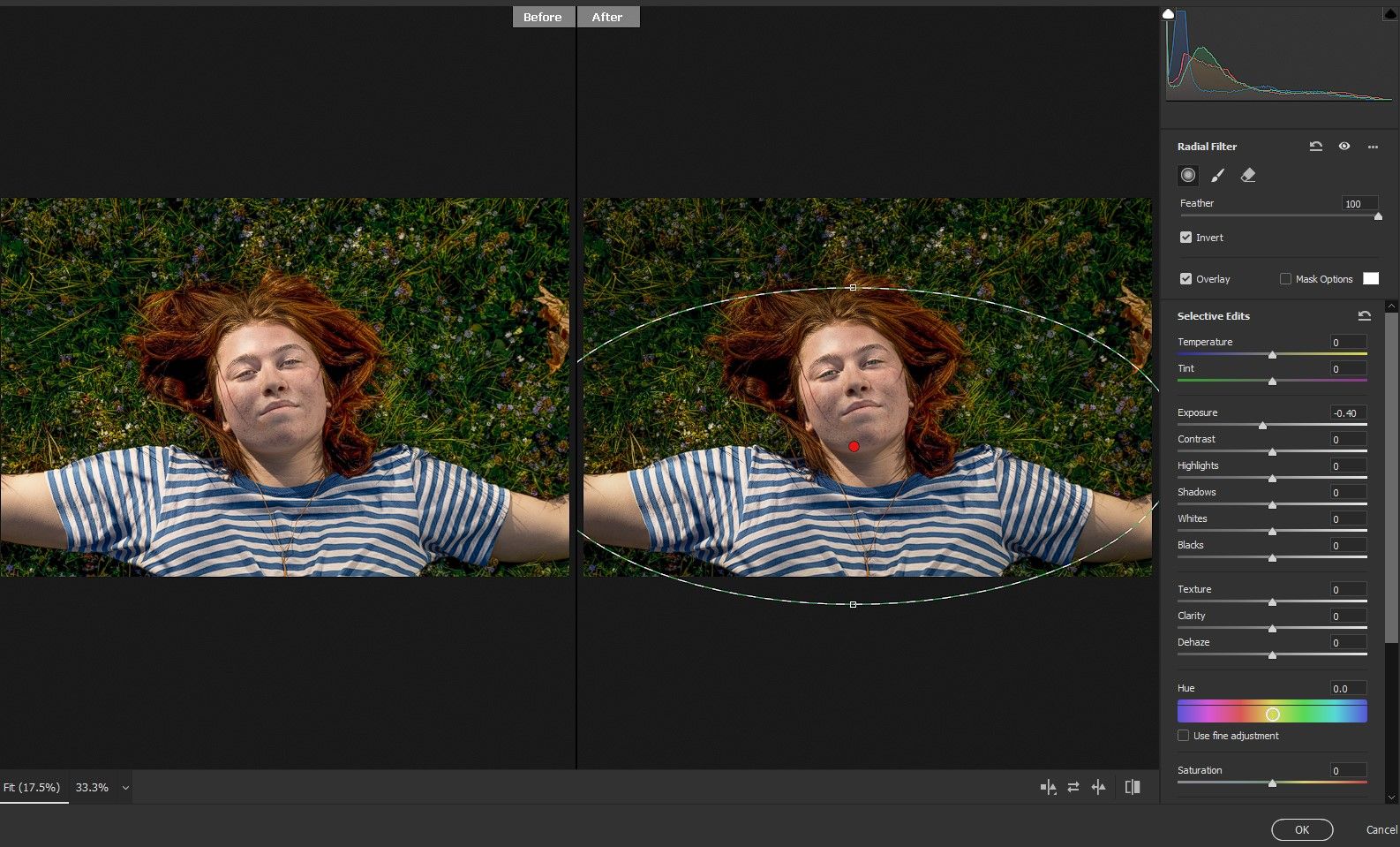The image size is (1400, 847).
Task: Click Cancel to discard changes
Action: point(1381,829)
